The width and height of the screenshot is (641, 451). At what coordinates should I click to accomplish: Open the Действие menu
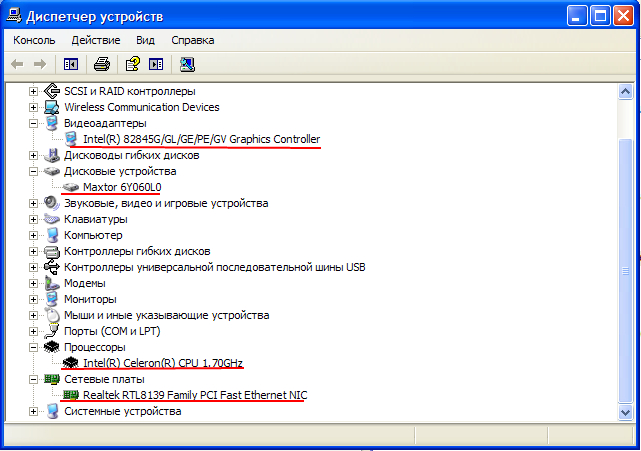(96, 40)
